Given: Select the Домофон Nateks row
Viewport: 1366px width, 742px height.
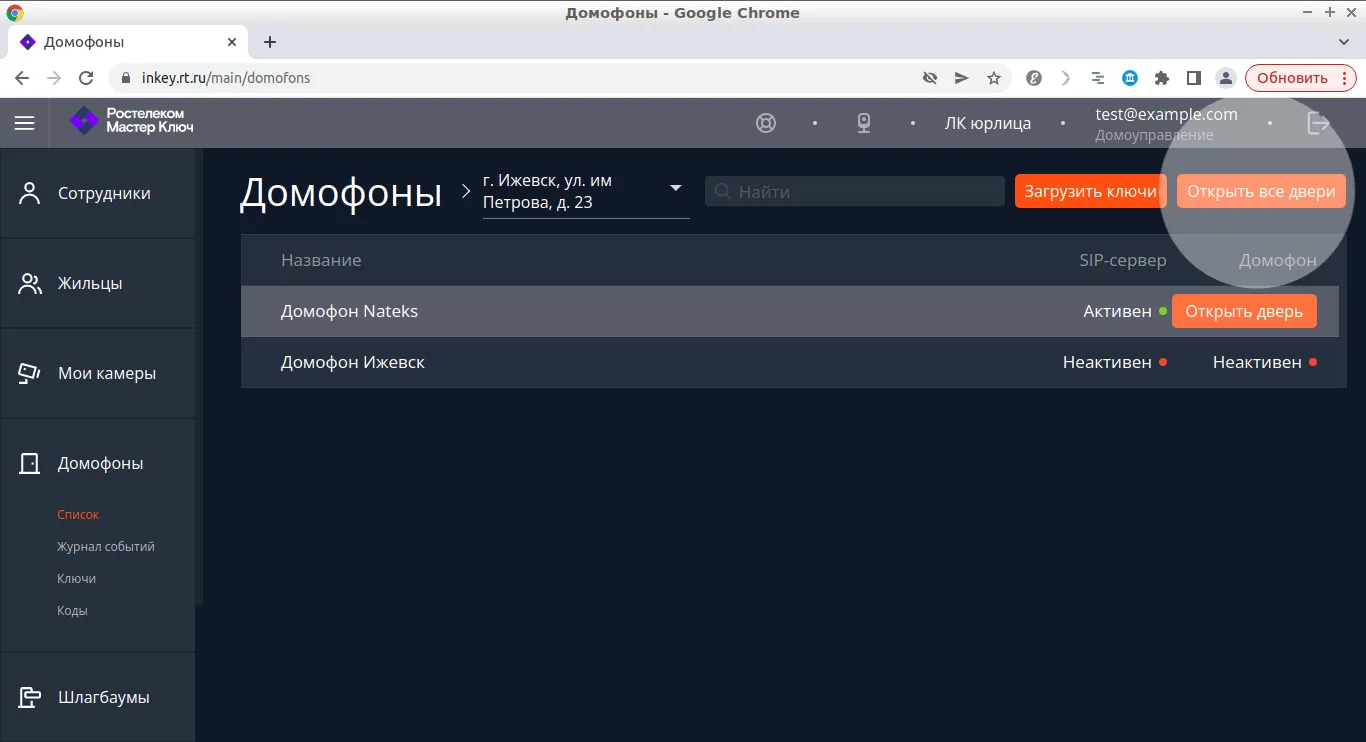Looking at the screenshot, I should tap(789, 311).
